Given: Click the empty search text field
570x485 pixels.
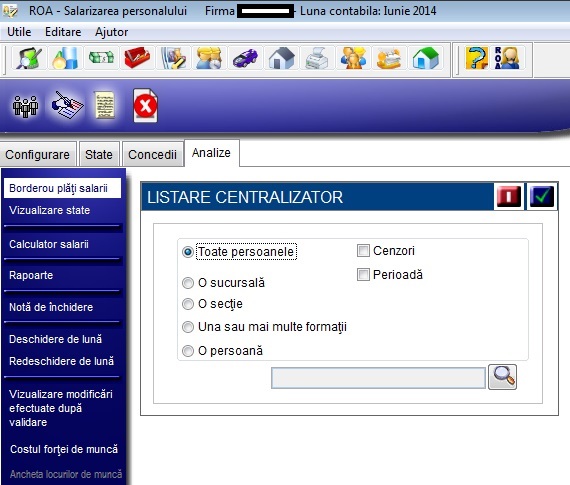Looking at the screenshot, I should 378,378.
